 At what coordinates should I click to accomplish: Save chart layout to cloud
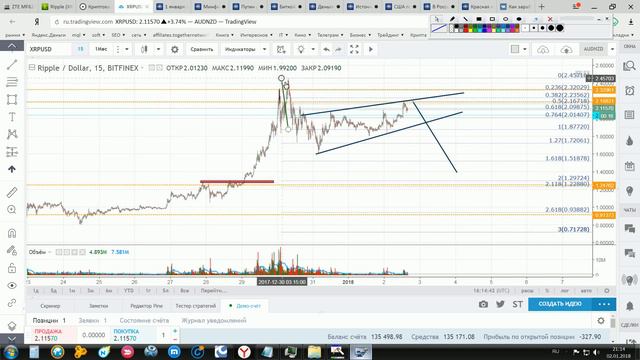point(566,49)
